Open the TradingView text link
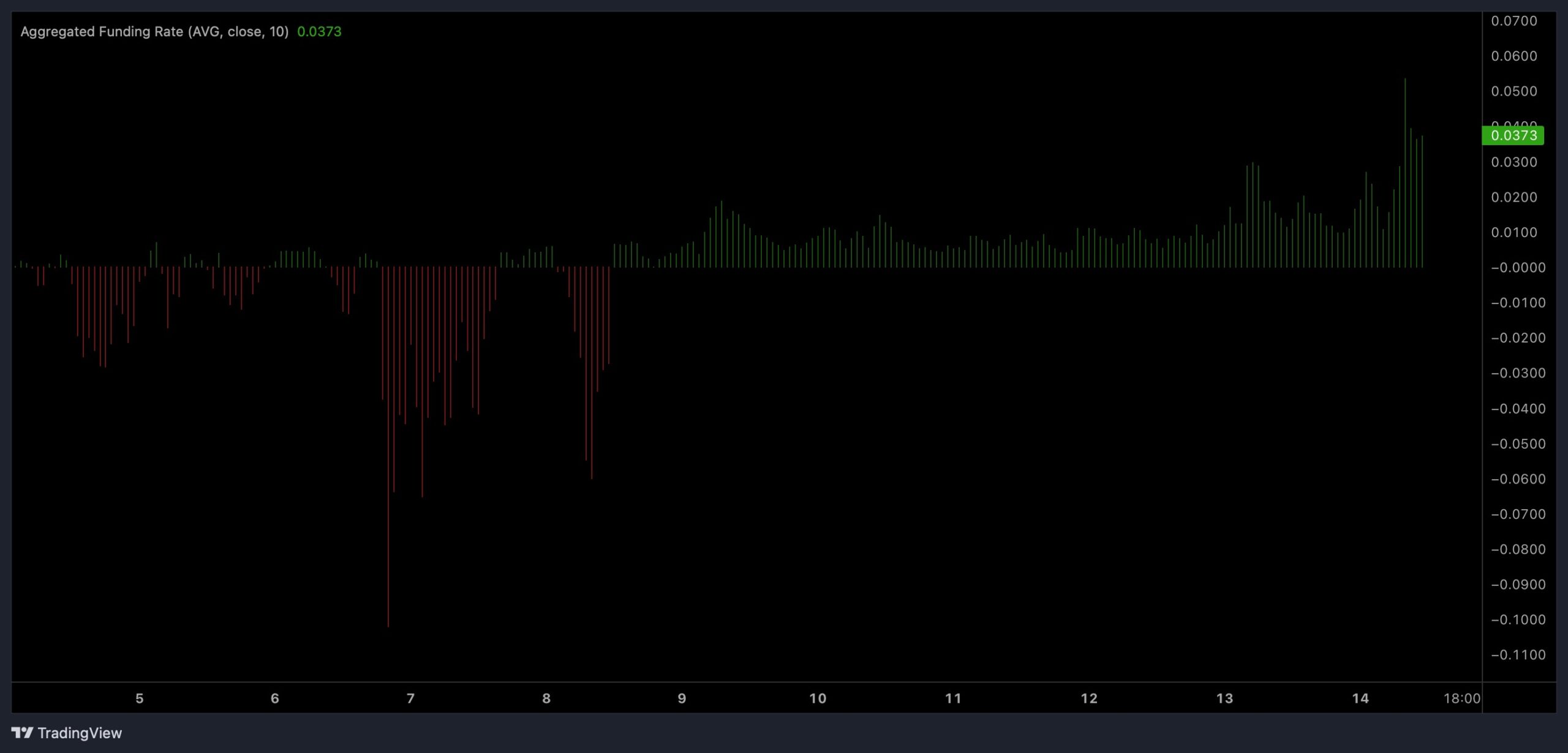The height and width of the screenshot is (753, 1568). pyautogui.click(x=80, y=733)
